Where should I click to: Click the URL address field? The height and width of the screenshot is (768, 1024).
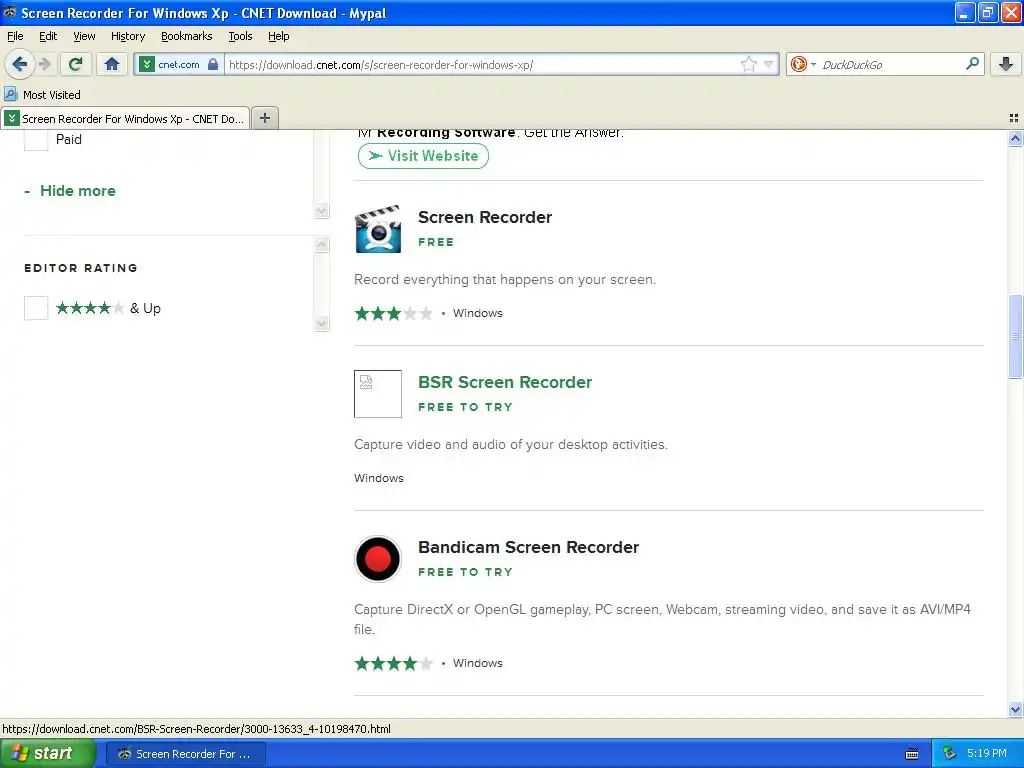click(482, 65)
